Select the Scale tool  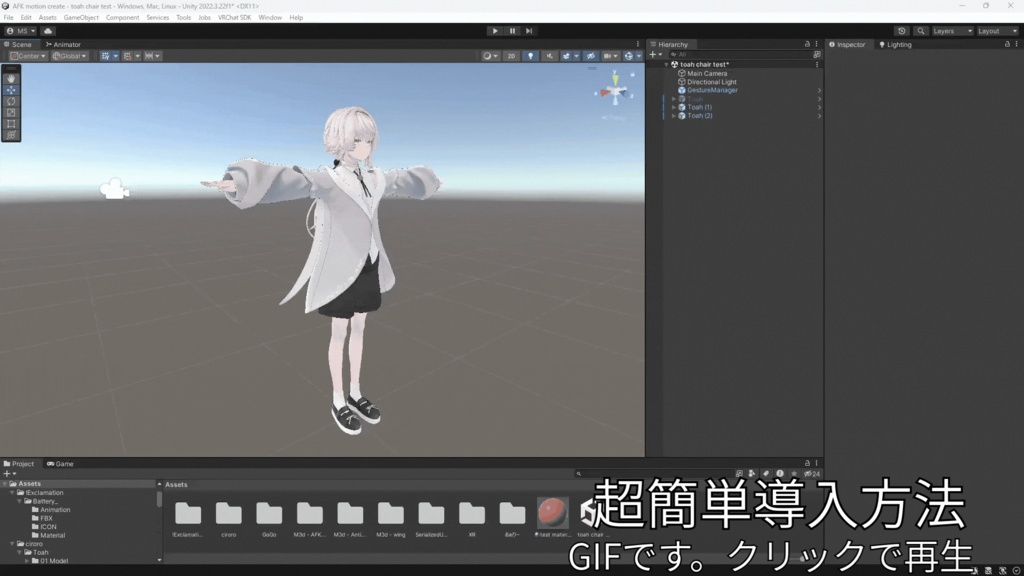click(x=11, y=112)
